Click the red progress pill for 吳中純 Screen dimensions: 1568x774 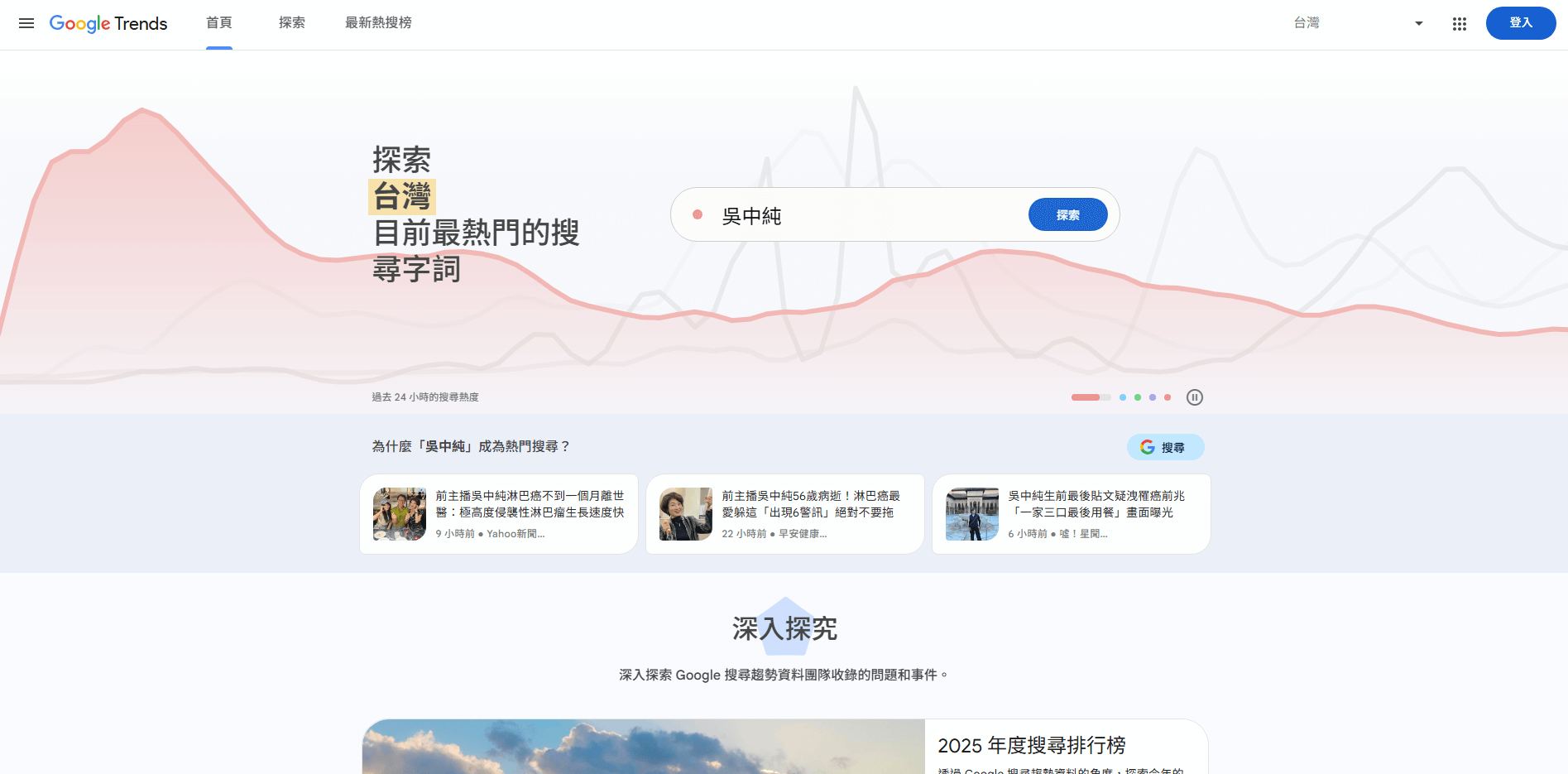[1086, 397]
